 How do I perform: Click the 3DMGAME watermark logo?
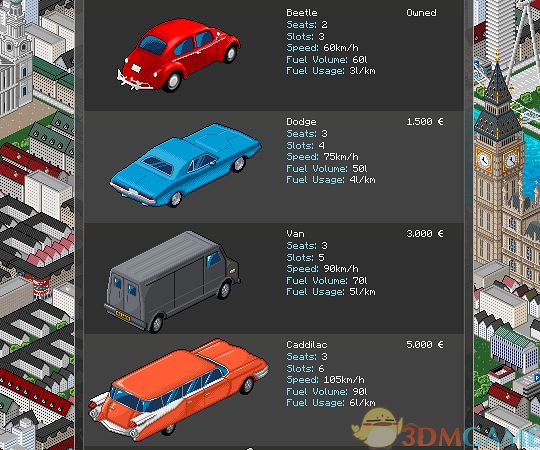(444, 429)
